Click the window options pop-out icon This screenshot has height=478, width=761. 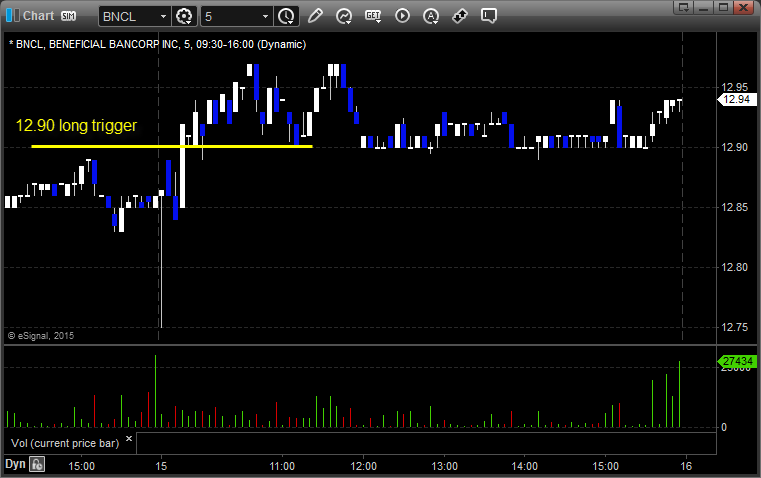tap(684, 7)
